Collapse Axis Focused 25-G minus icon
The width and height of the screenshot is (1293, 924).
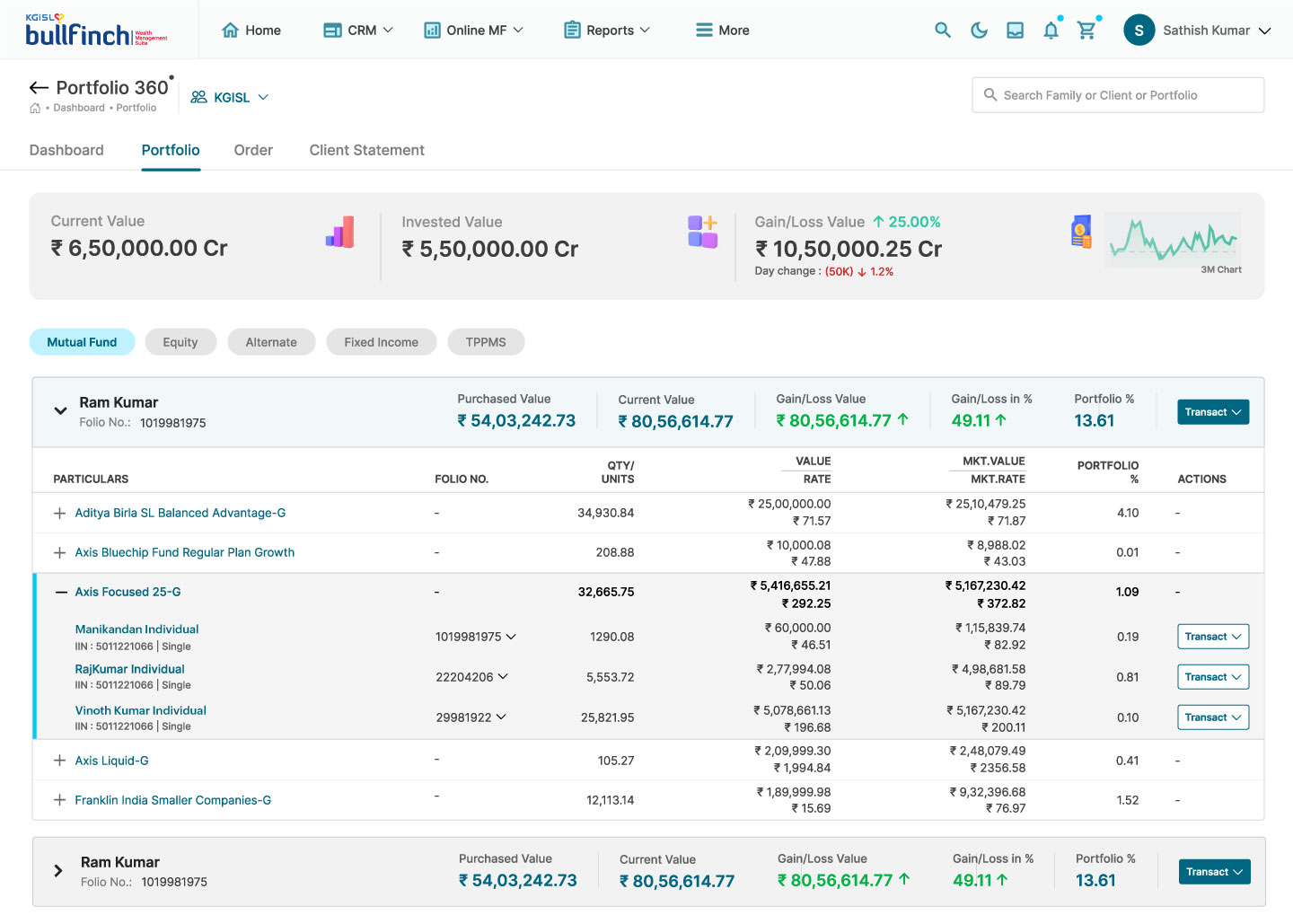tap(61, 592)
